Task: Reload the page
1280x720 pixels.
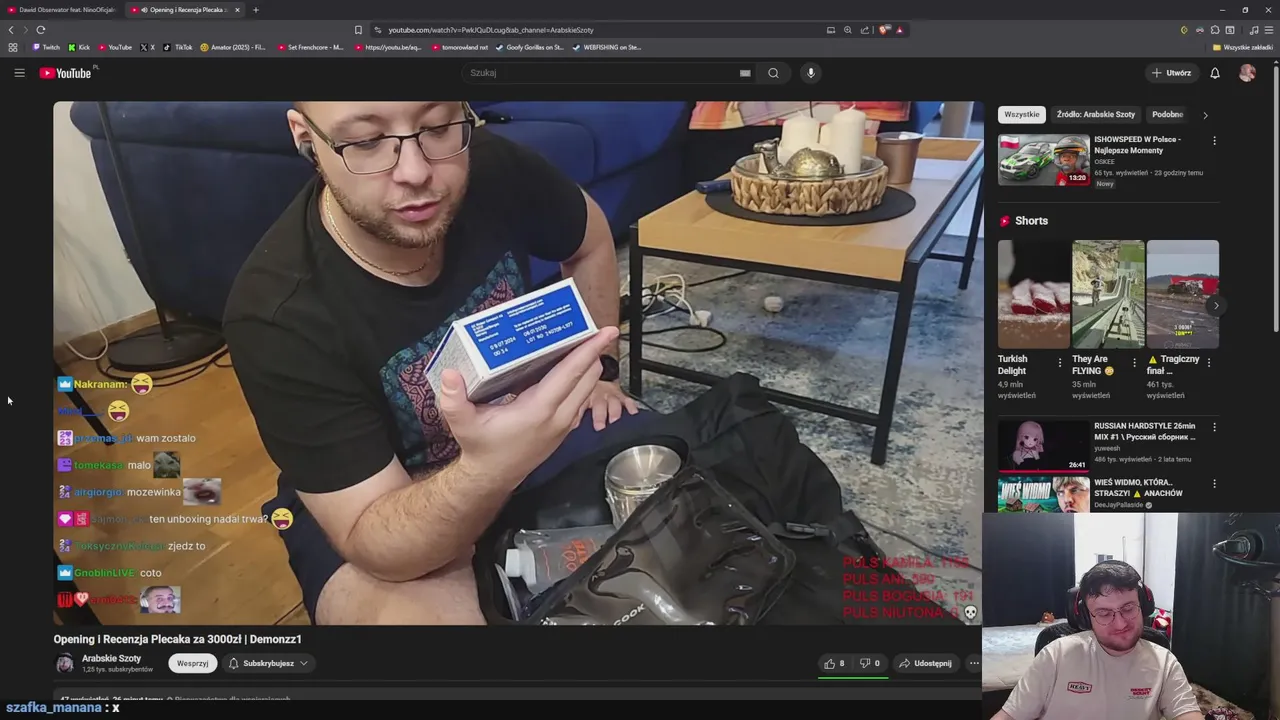Action: point(41,30)
